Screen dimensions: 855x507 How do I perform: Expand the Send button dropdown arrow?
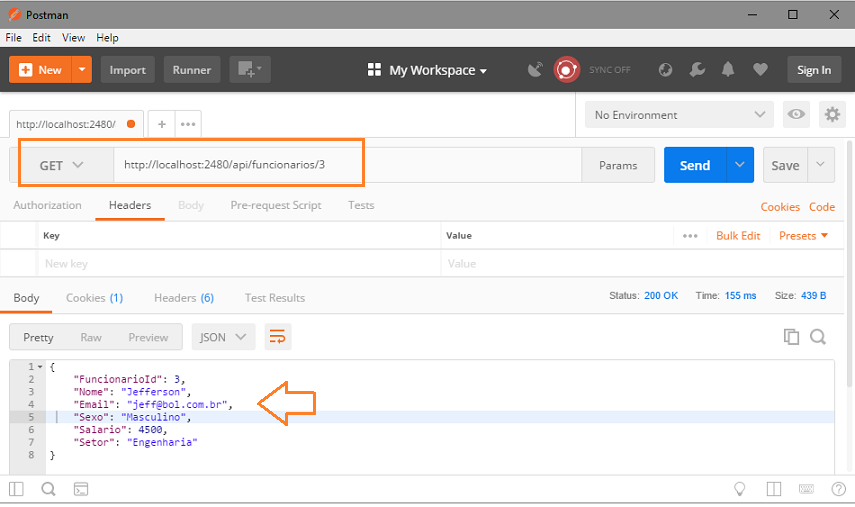[740, 165]
